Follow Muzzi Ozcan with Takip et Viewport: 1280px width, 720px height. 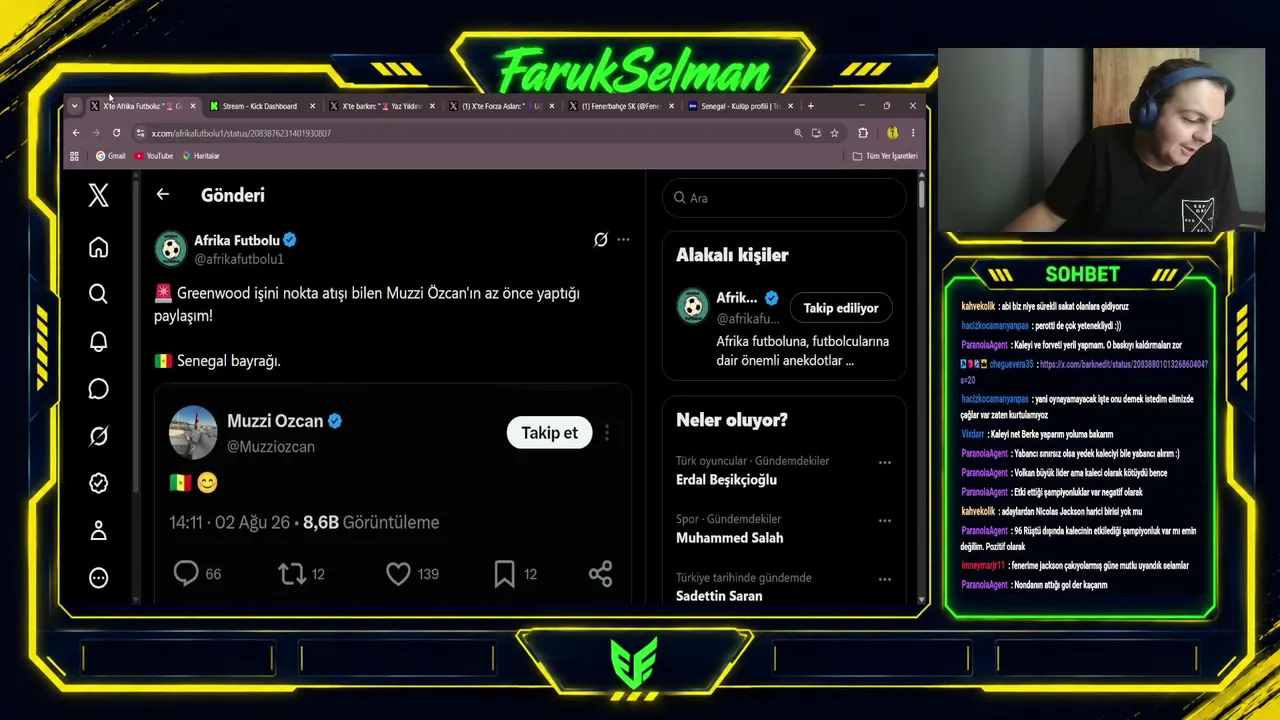(x=549, y=433)
